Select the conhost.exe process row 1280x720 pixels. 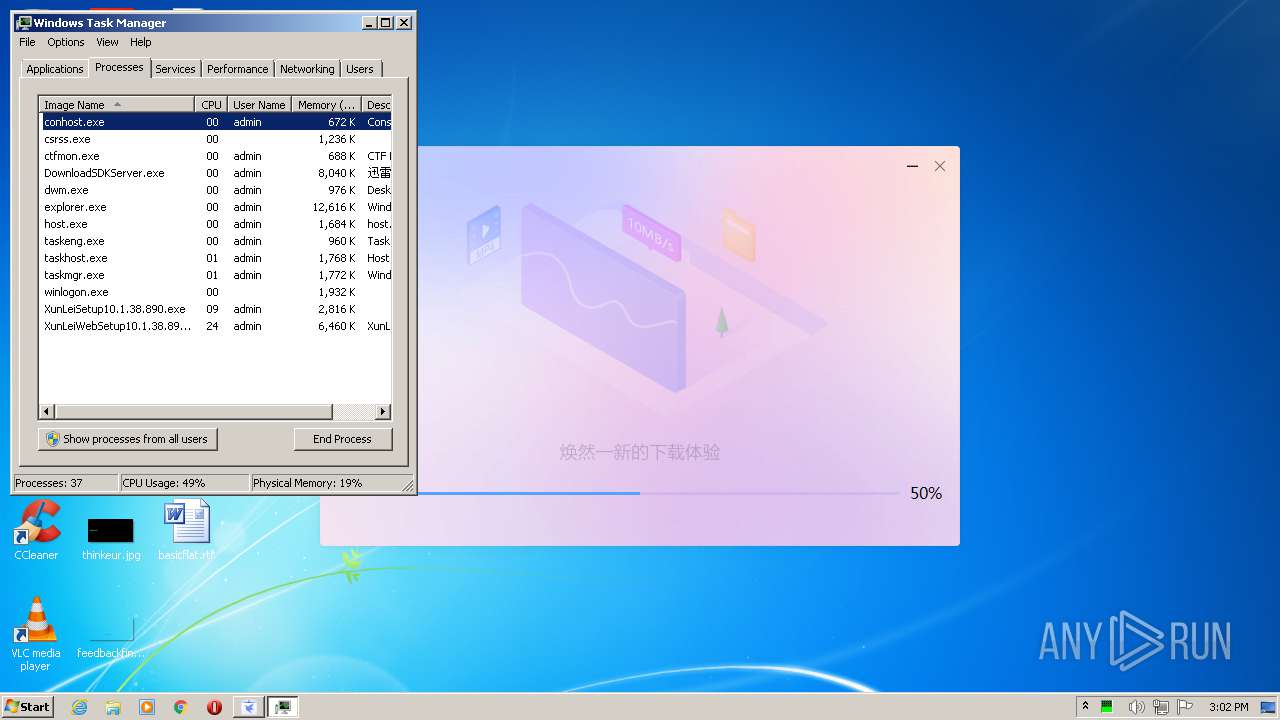point(215,122)
